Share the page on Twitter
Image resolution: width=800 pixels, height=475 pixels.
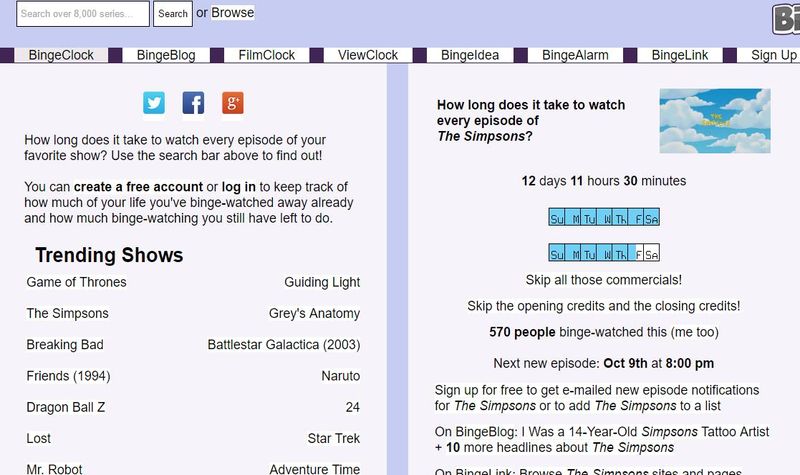154,103
